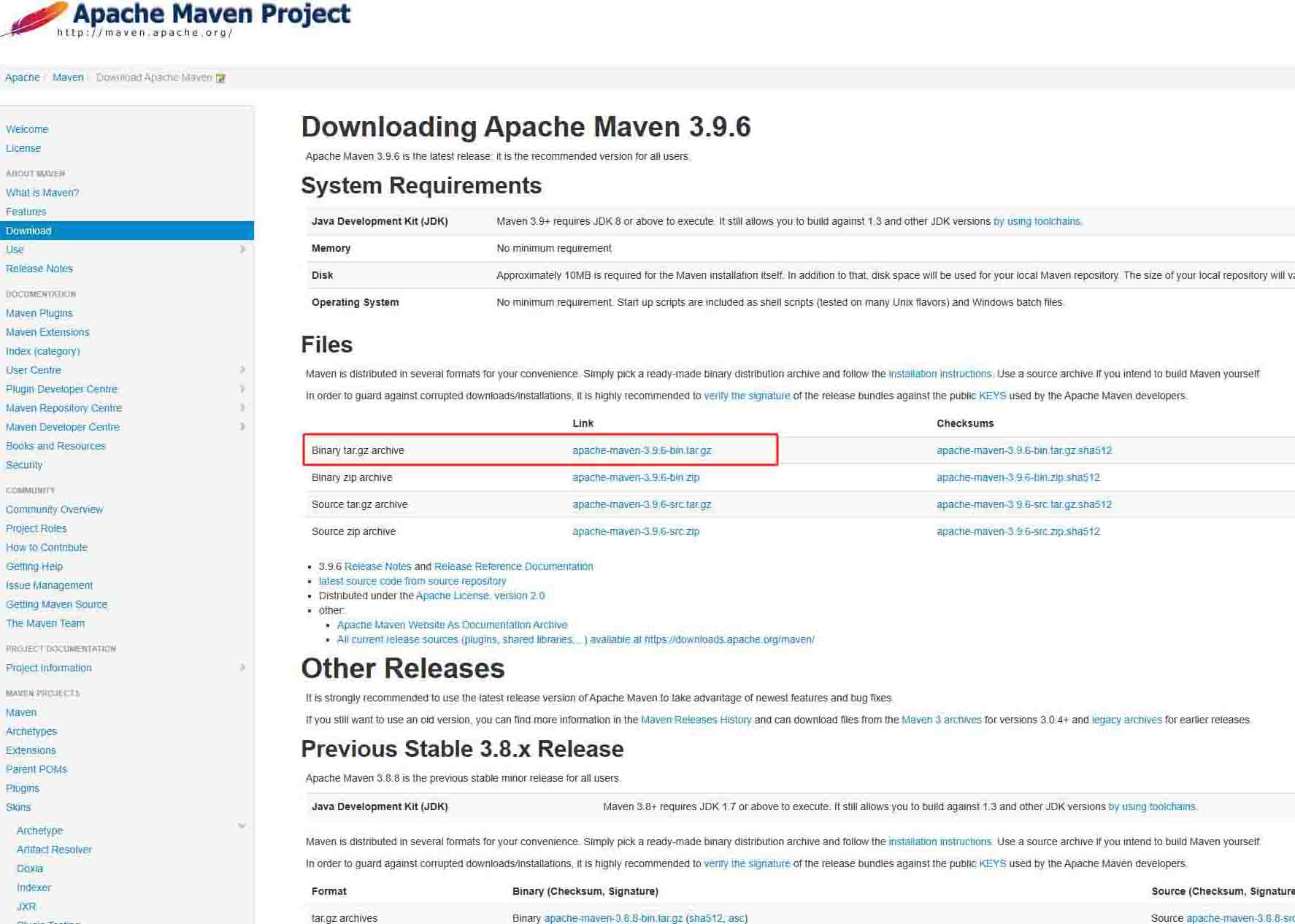Expand the Maven Developer Centre arrow
This screenshot has height=924, width=1295.
pos(242,427)
